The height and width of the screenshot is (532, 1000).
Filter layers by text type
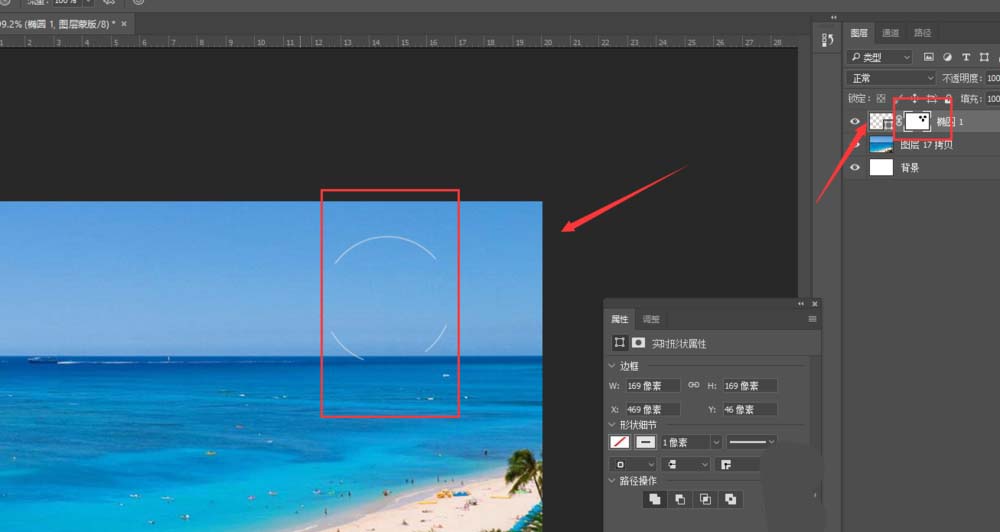click(966, 57)
